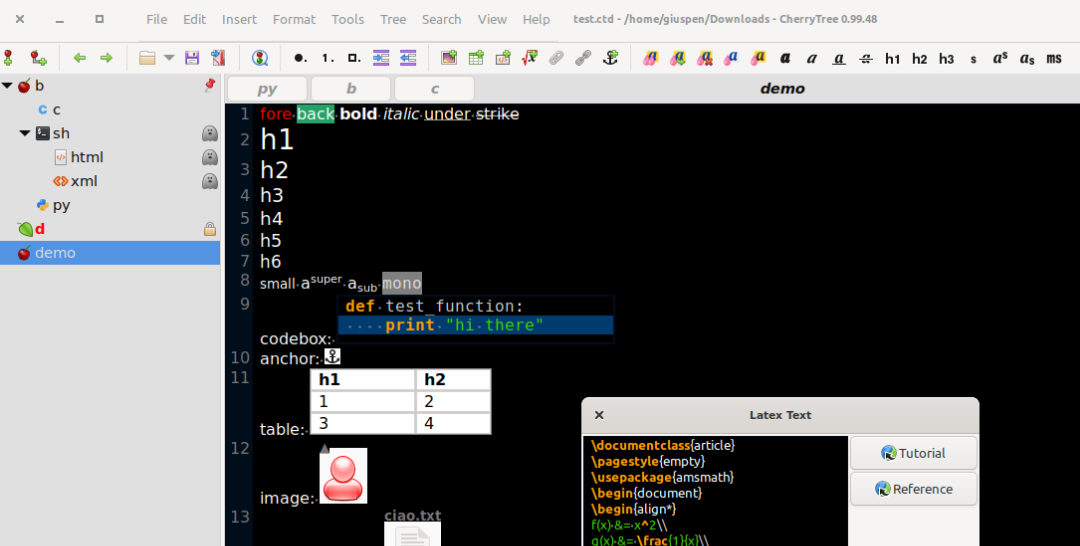Toggle the bulleted list format
1080x546 pixels.
pos(299,58)
